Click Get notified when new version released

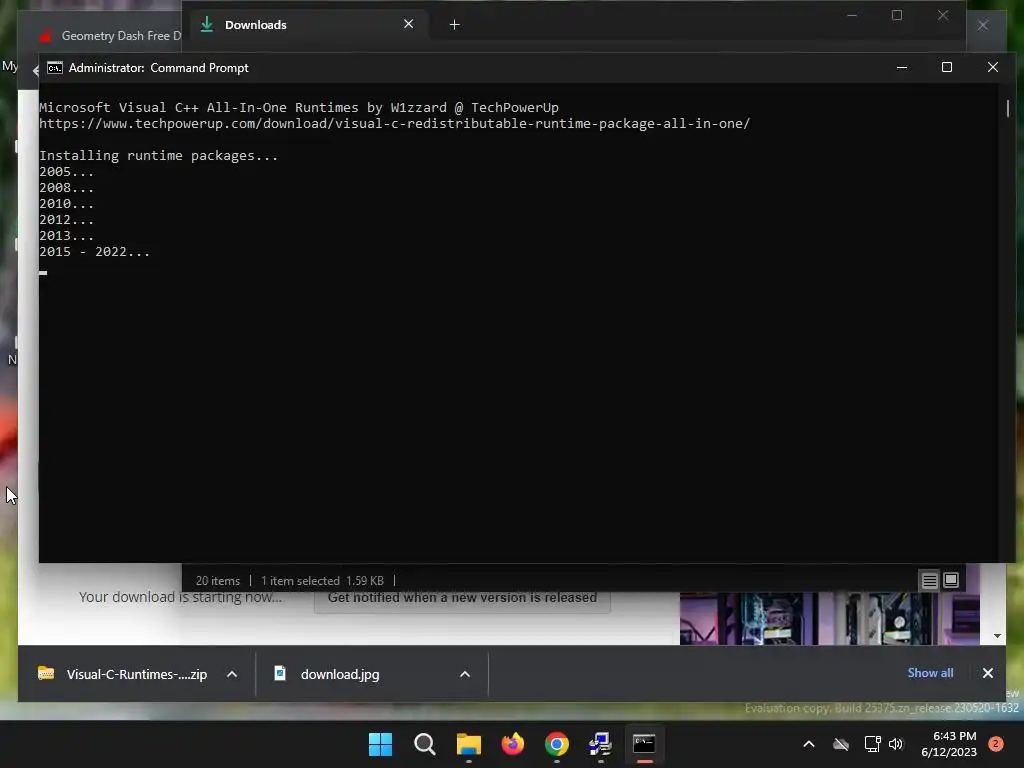click(x=462, y=598)
